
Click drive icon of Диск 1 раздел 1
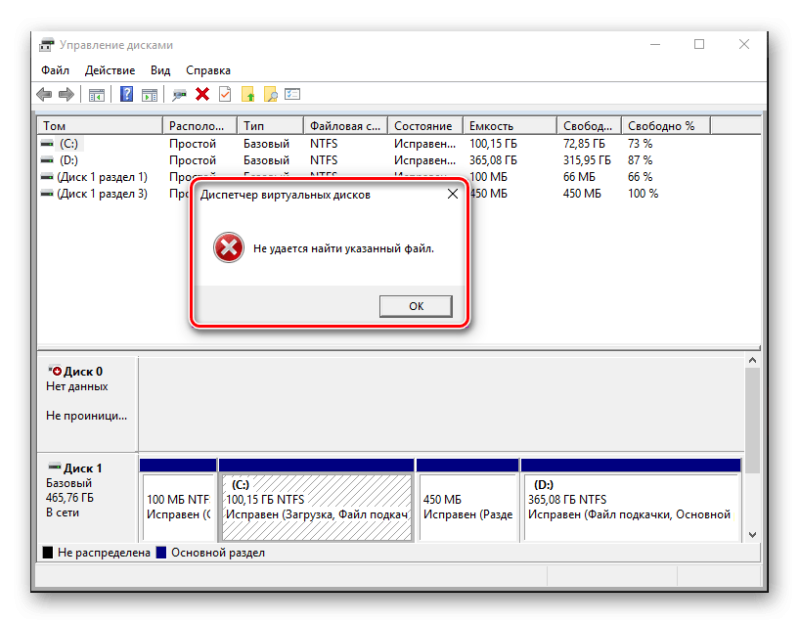coord(47,177)
